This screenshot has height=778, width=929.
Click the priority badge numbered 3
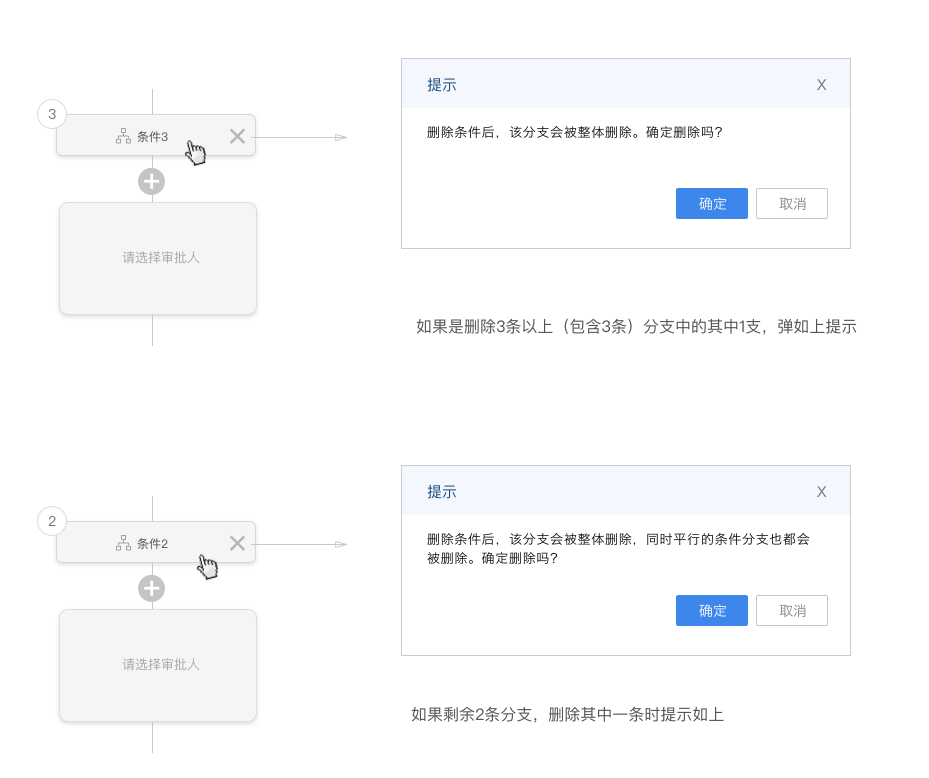pos(52,114)
